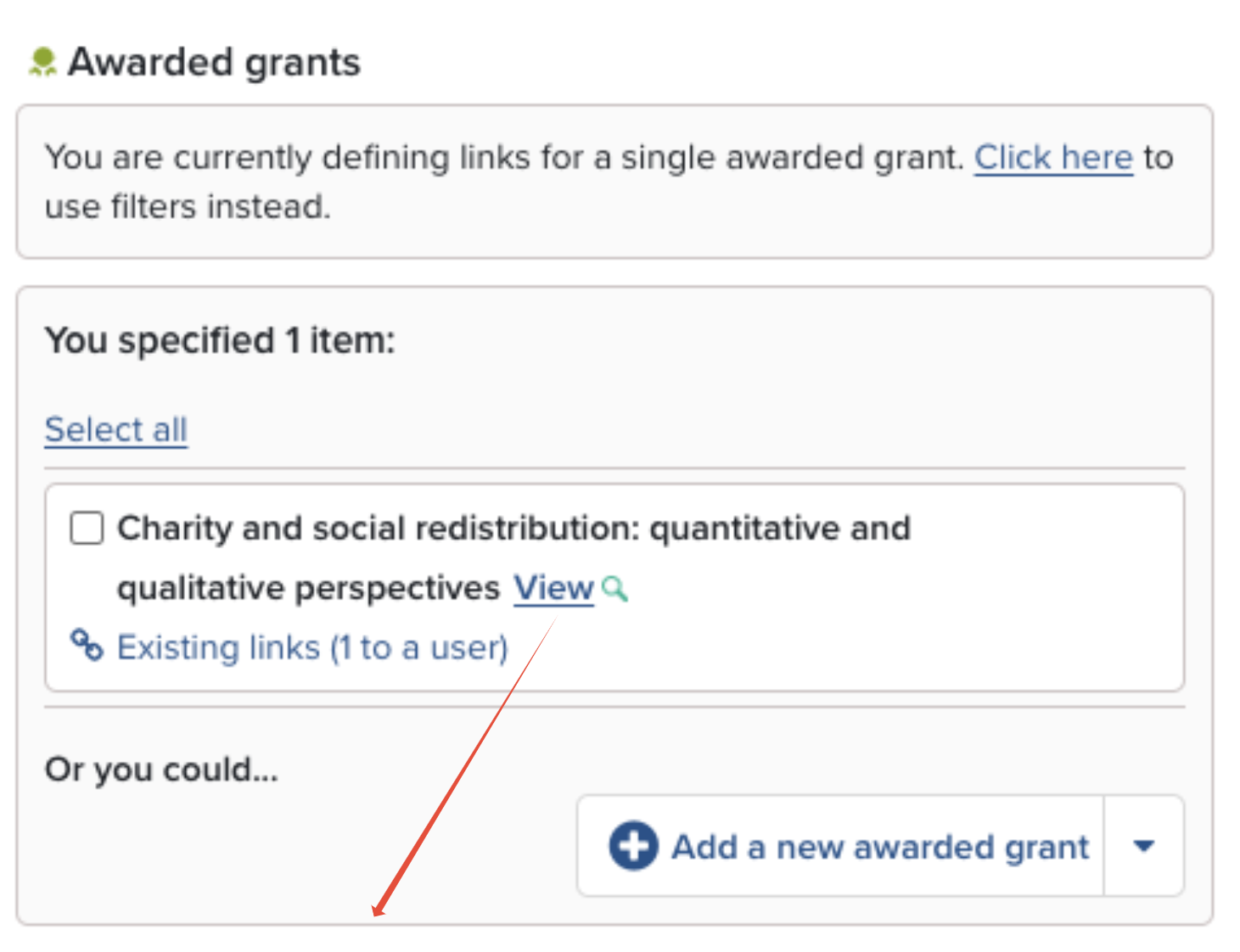Click the "You specified 1 item:" label
1240x952 pixels.
[220, 340]
